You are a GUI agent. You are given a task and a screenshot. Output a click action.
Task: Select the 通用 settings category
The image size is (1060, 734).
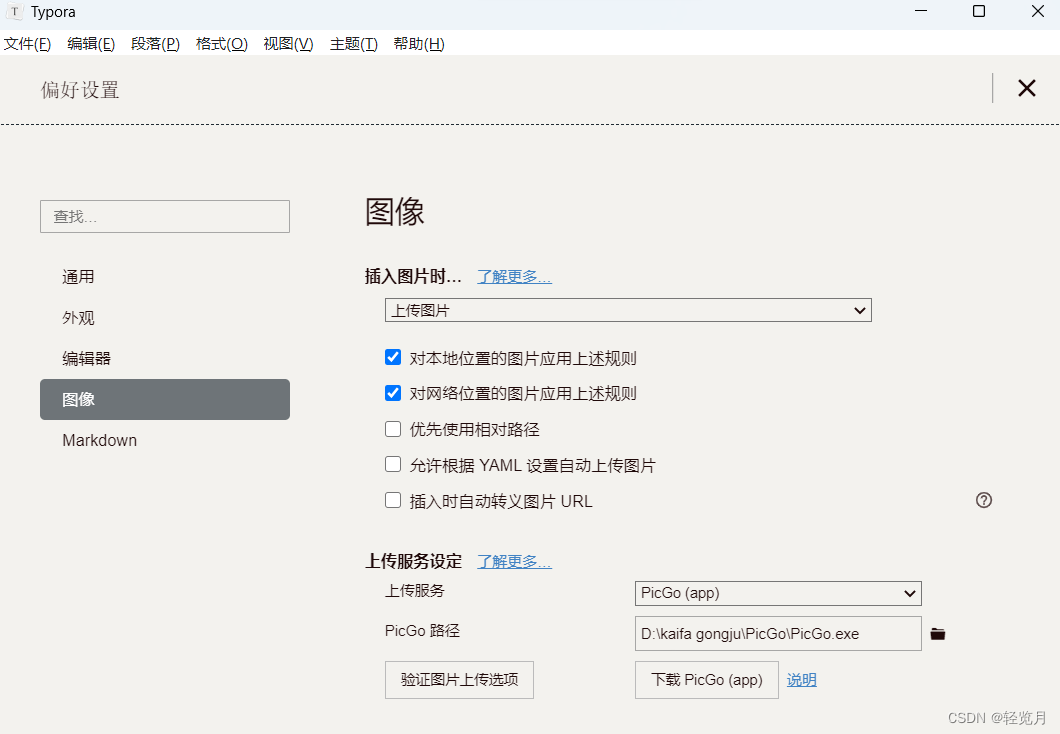point(165,277)
